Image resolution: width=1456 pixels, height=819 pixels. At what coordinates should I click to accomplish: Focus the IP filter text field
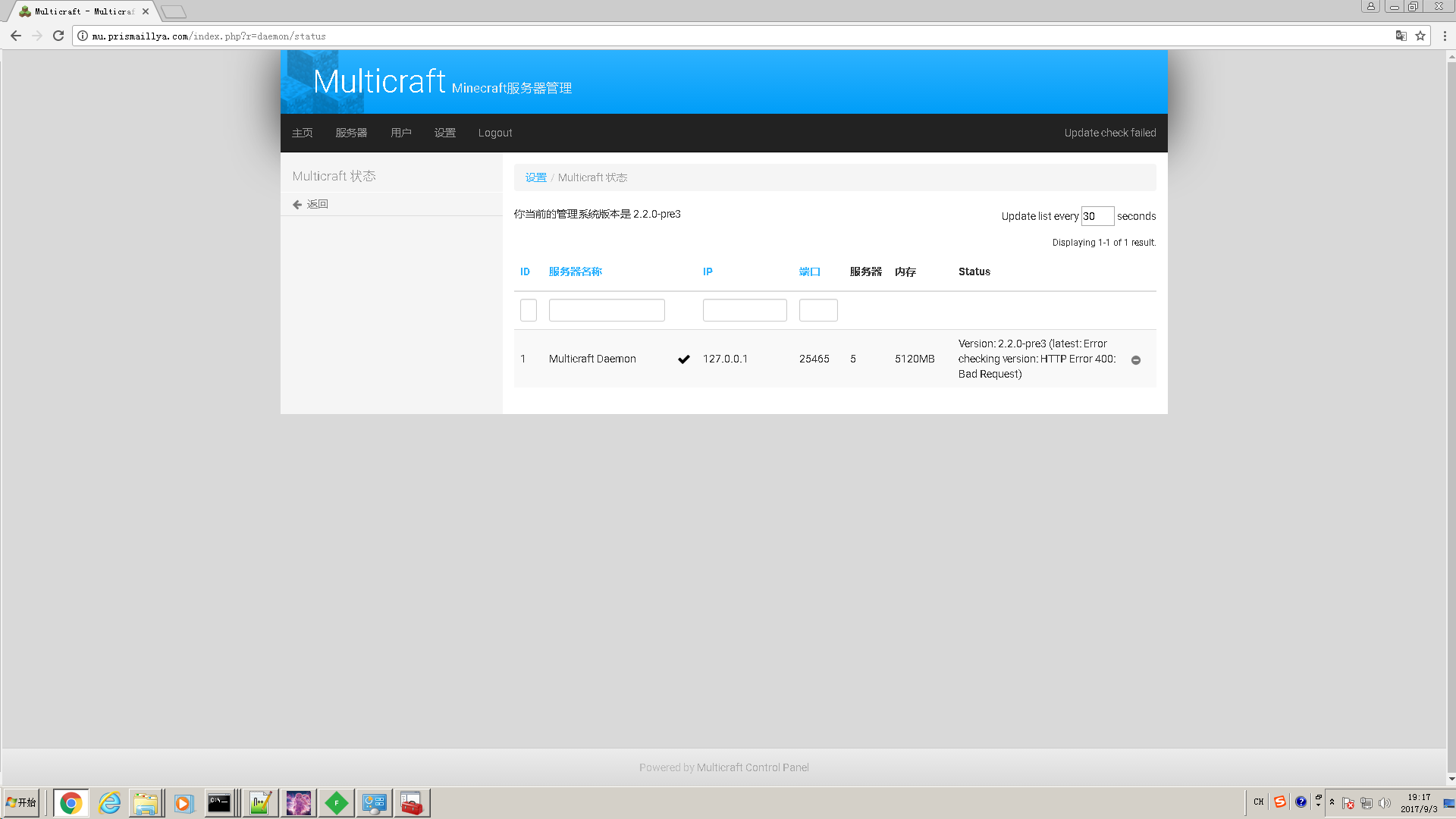[744, 310]
